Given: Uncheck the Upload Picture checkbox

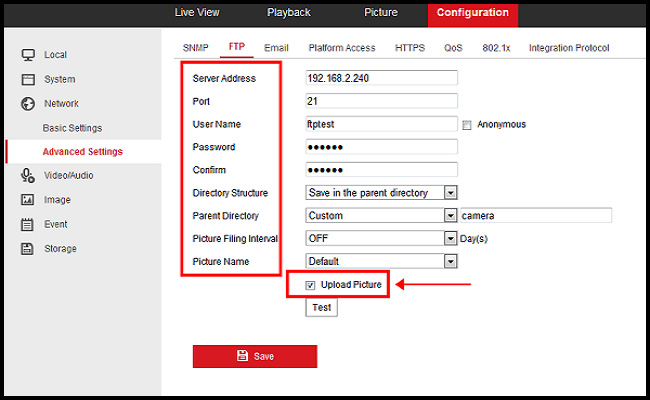Looking at the screenshot, I should tap(310, 286).
